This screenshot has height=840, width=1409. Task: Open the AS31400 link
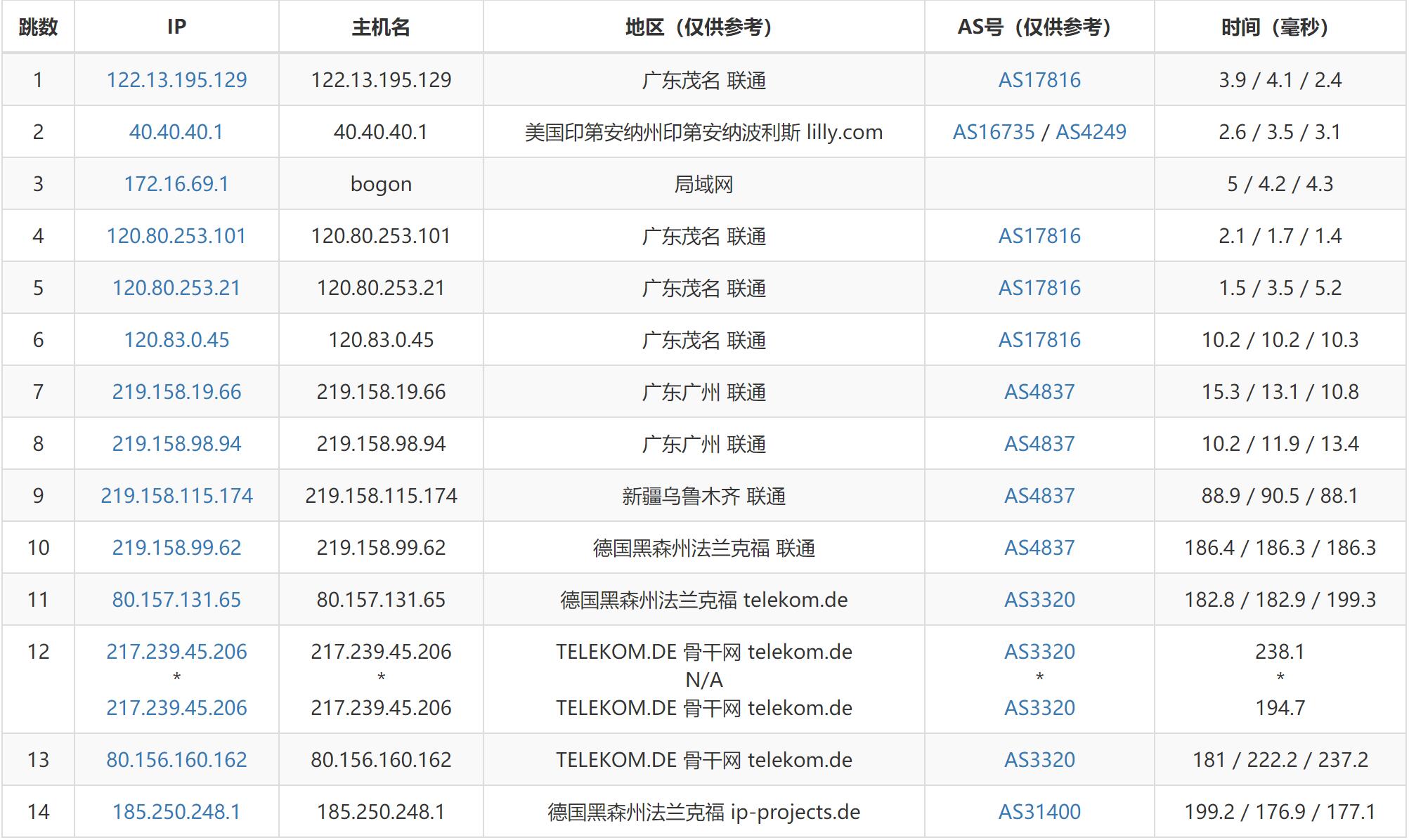tap(1039, 812)
